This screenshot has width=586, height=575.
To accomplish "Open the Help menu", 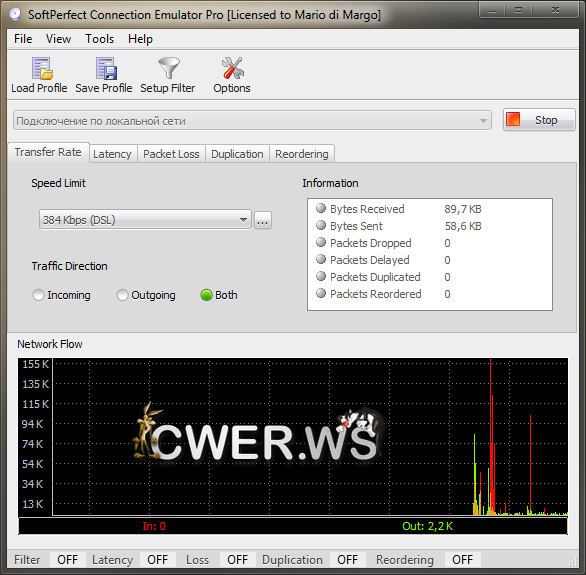I will pos(141,39).
